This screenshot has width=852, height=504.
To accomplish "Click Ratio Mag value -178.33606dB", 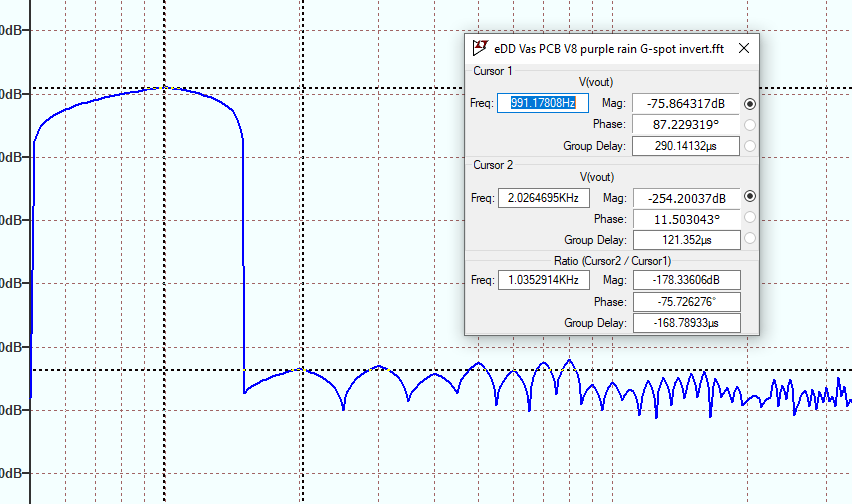I will 687,280.
